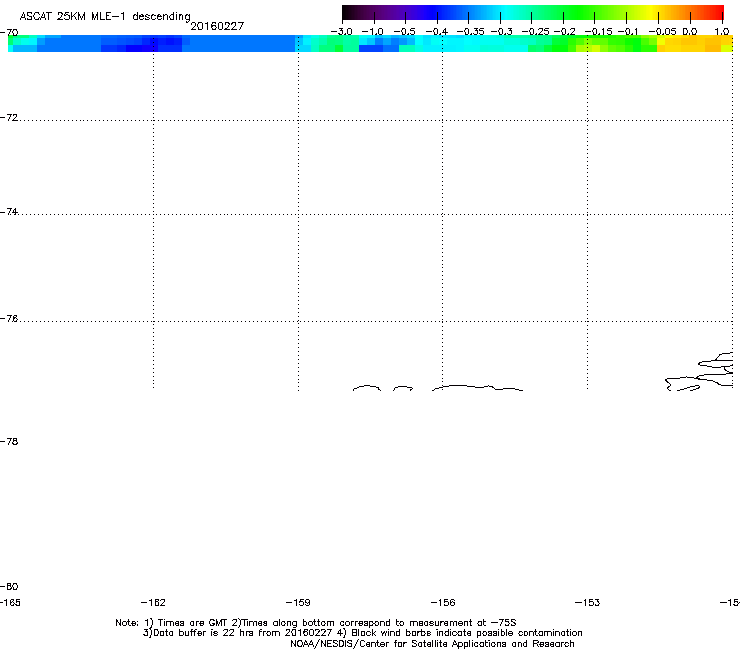Click the -0.4 color scale label
The height and width of the screenshot is (650, 740).
point(437,32)
